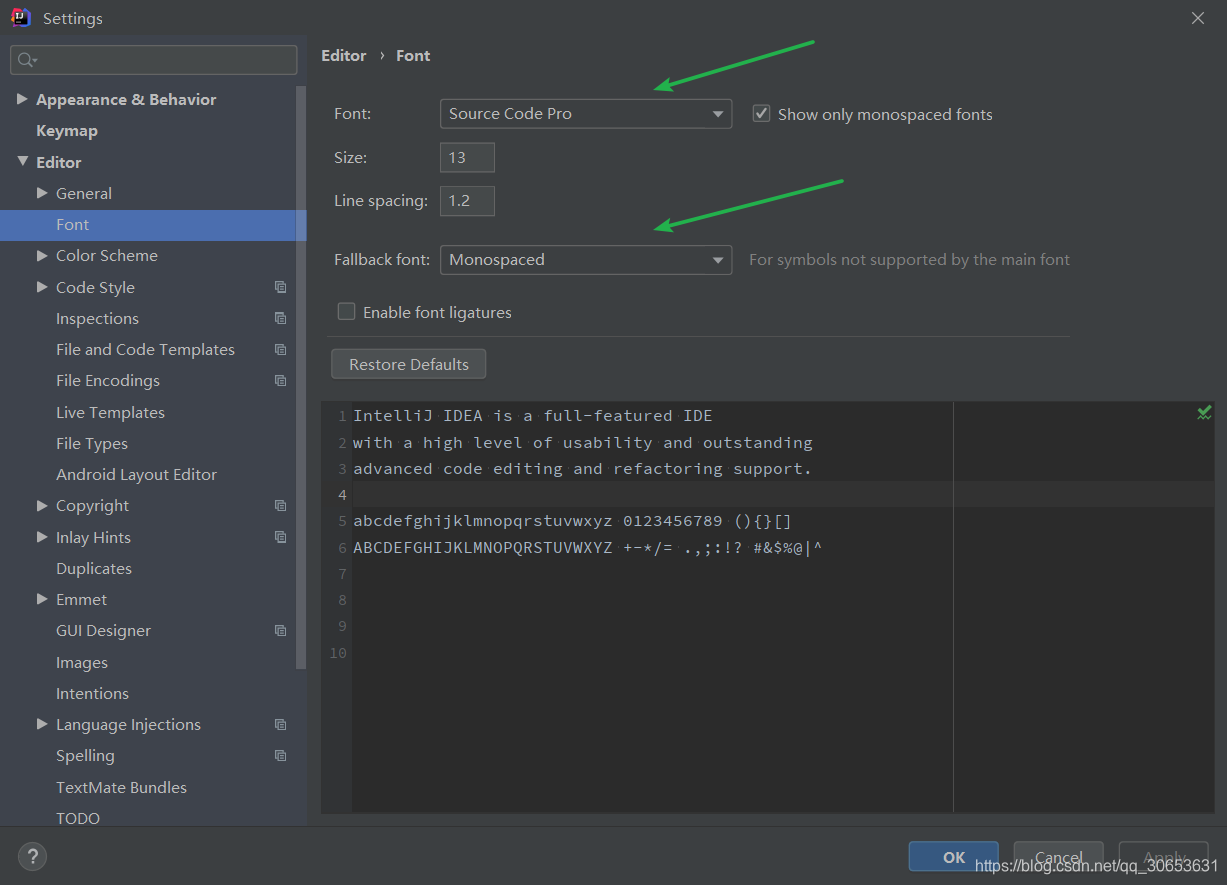Click the Line spacing input field

467,201
